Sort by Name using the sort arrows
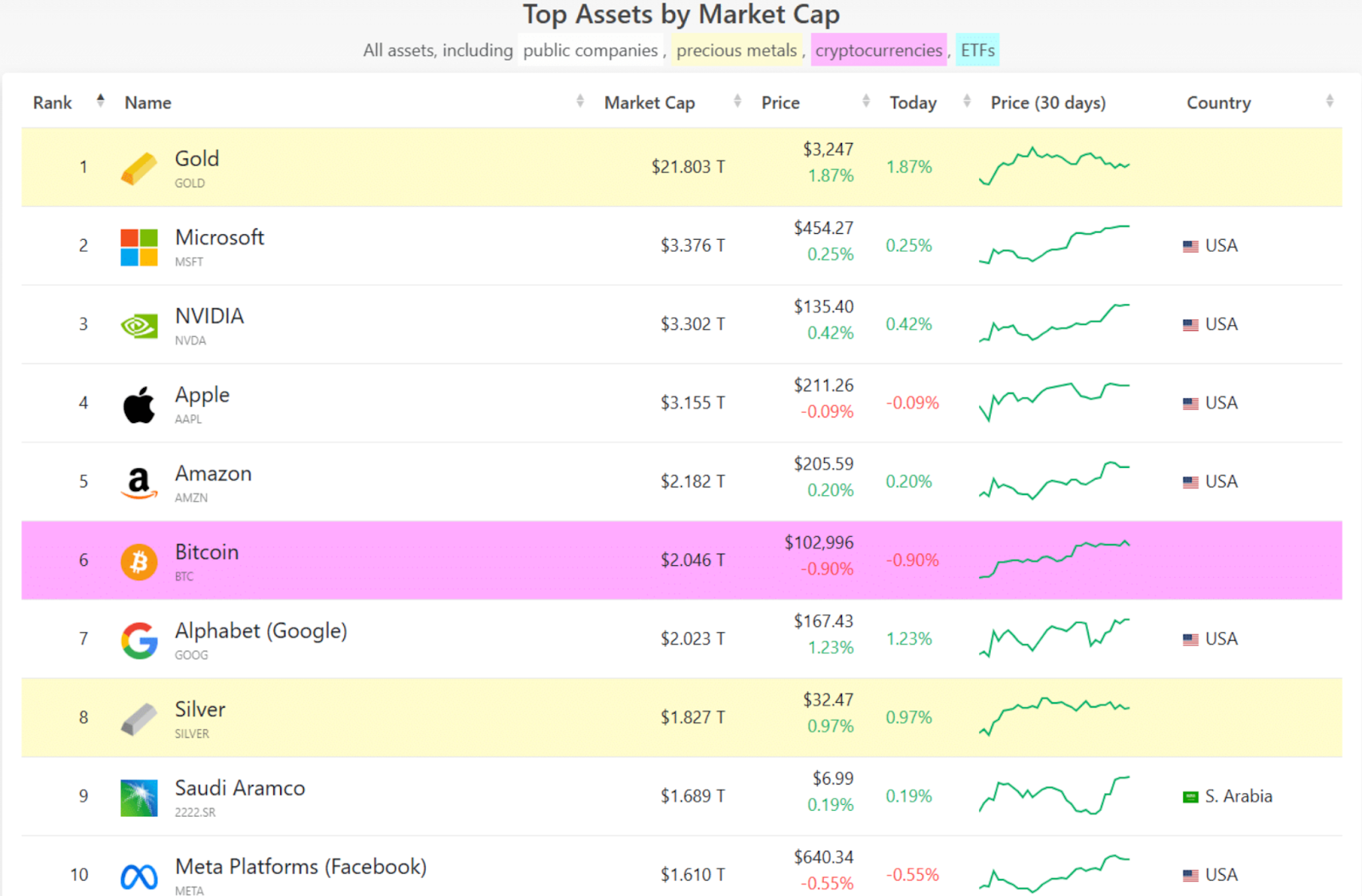The image size is (1362, 896). [x=580, y=101]
